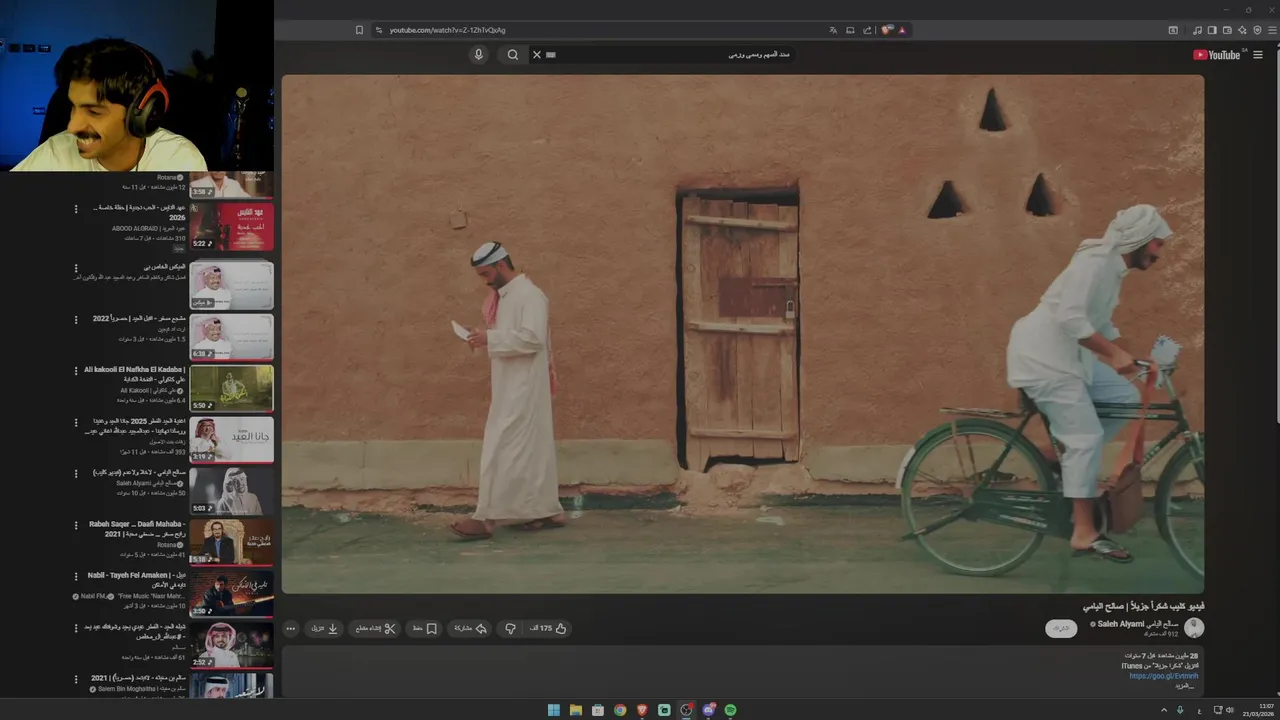Click the search magnifier button

[513, 55]
